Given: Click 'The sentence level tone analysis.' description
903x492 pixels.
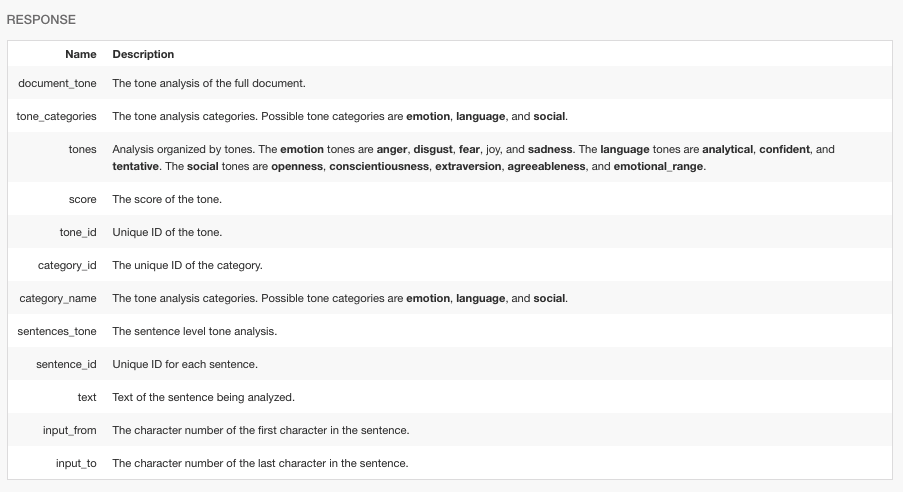Looking at the screenshot, I should [x=195, y=331].
